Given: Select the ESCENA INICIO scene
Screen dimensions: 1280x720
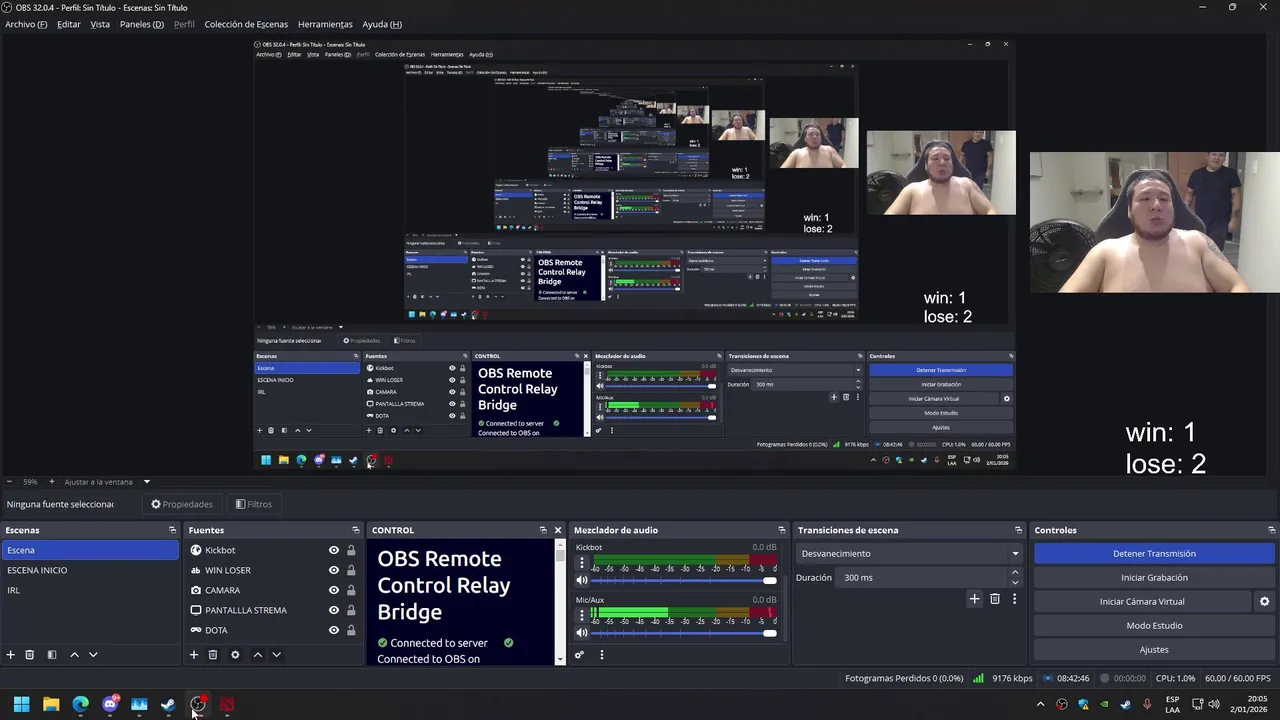Looking at the screenshot, I should click(90, 570).
